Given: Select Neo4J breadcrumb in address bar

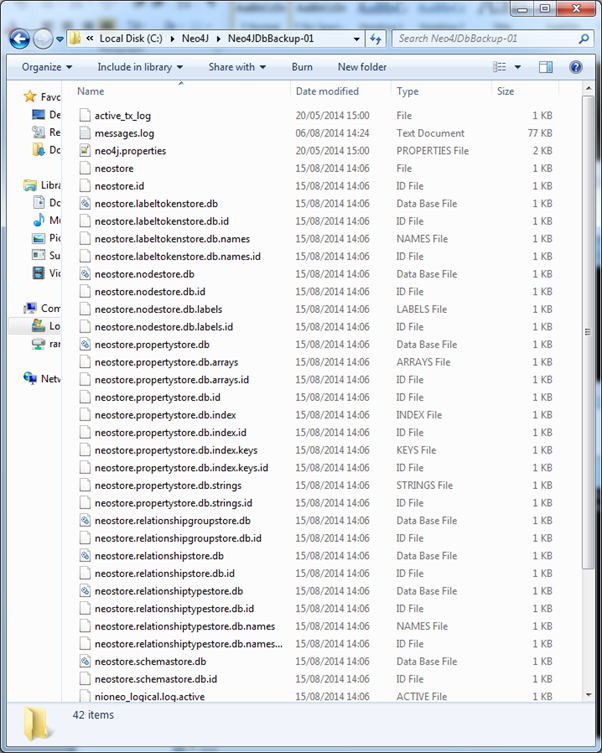Looking at the screenshot, I should tap(195, 38).
